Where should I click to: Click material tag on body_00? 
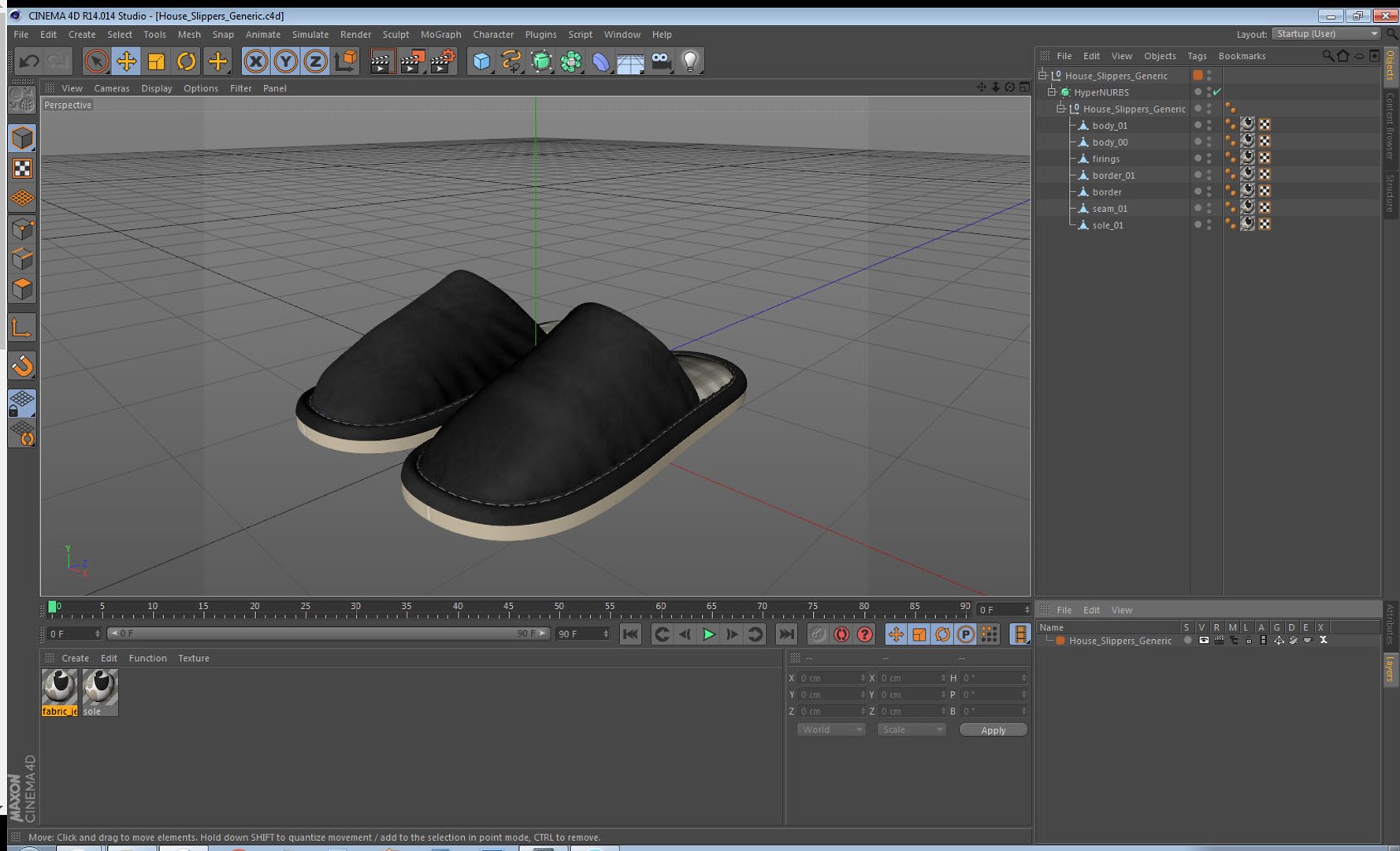[x=1247, y=141]
